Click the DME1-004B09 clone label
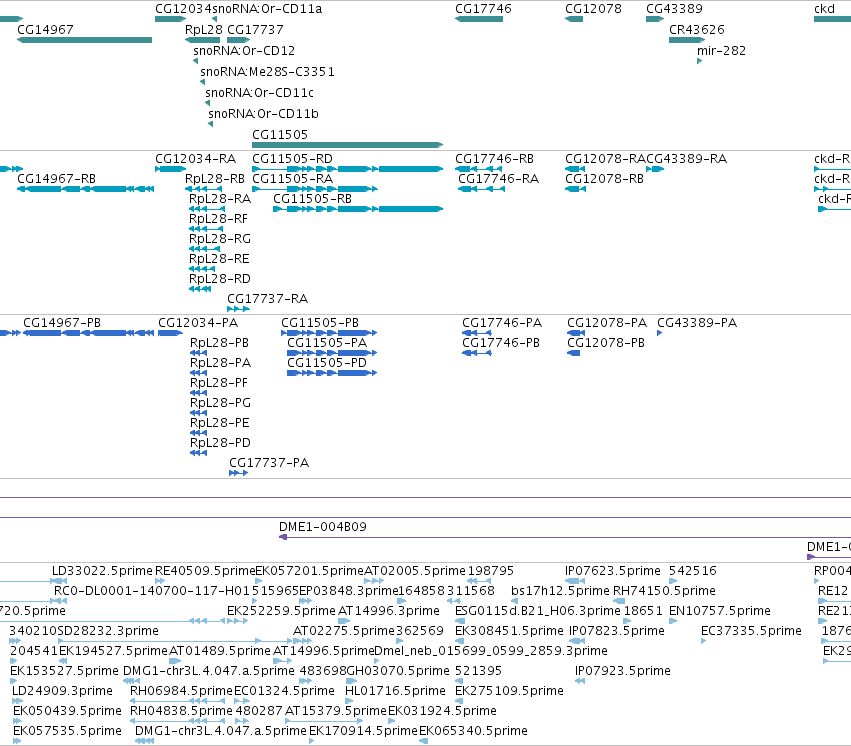The height and width of the screenshot is (746, 851). pos(322,527)
